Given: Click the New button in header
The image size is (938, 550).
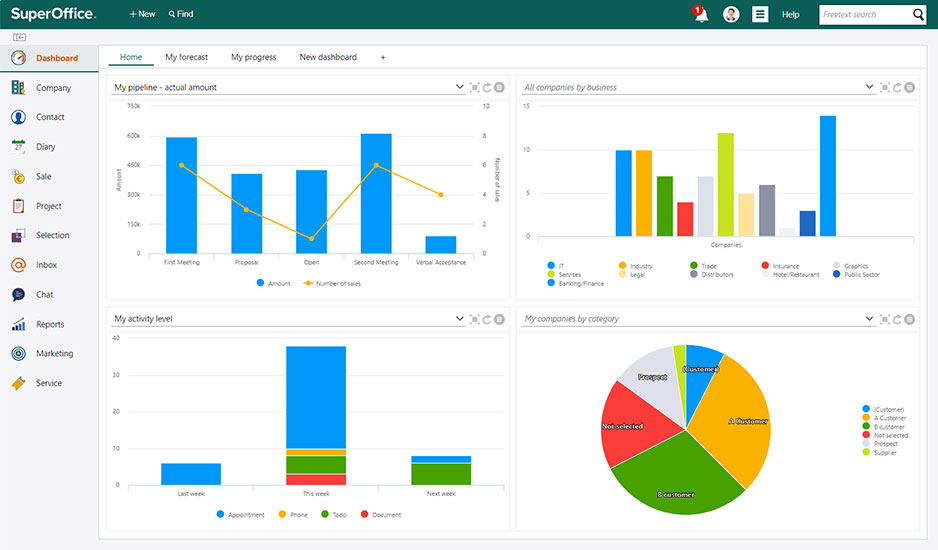Looking at the screenshot, I should click(x=142, y=14).
